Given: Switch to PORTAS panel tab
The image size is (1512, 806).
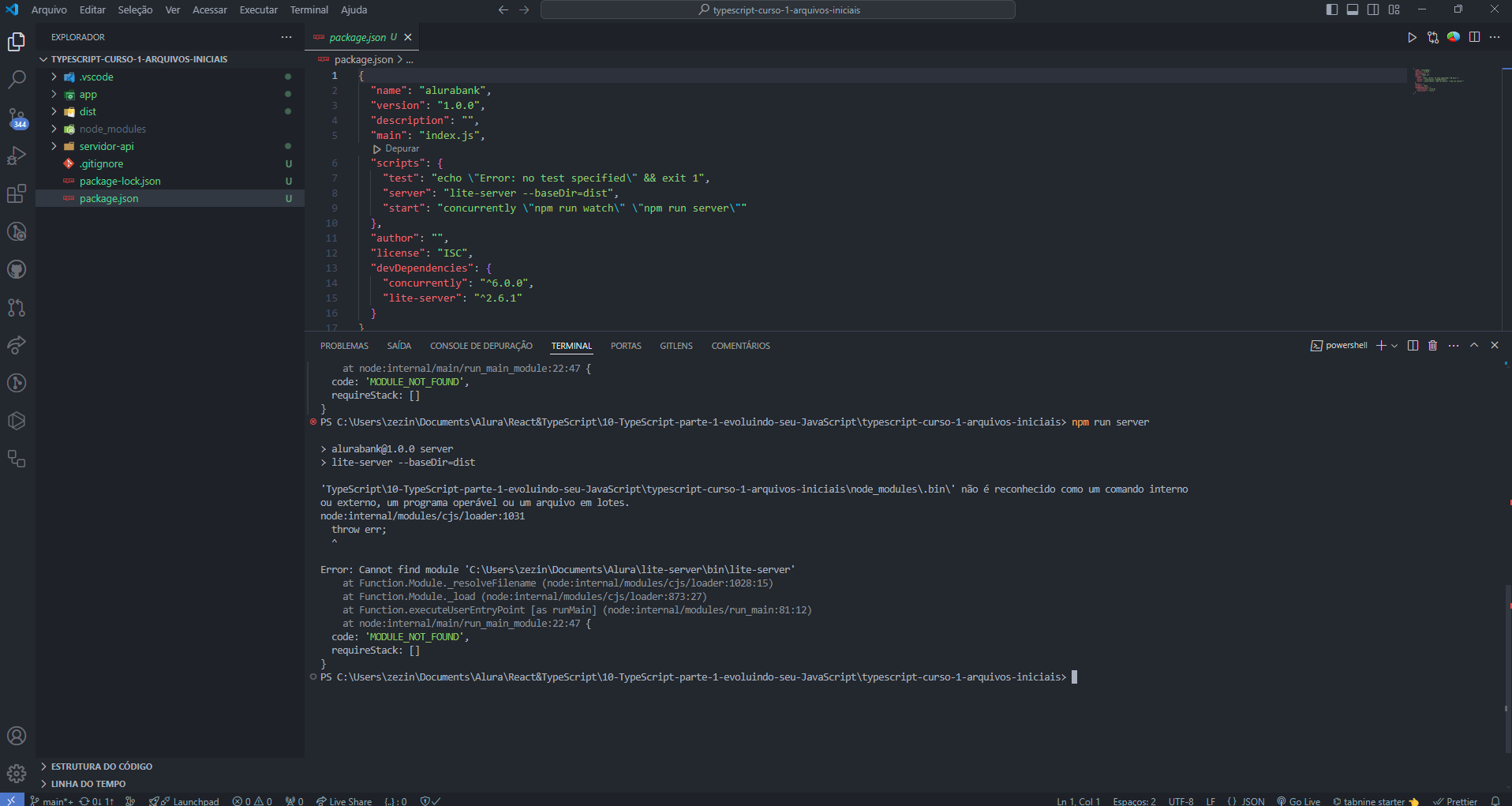Looking at the screenshot, I should [x=626, y=346].
